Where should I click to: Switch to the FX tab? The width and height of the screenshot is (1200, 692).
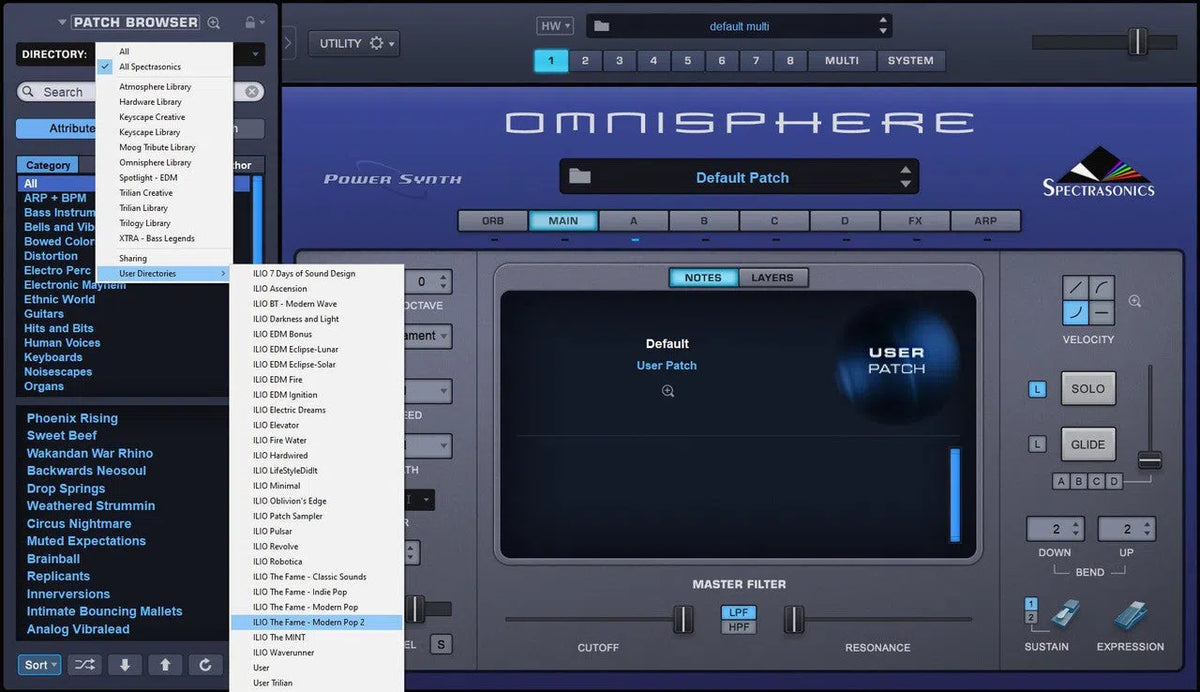(915, 221)
